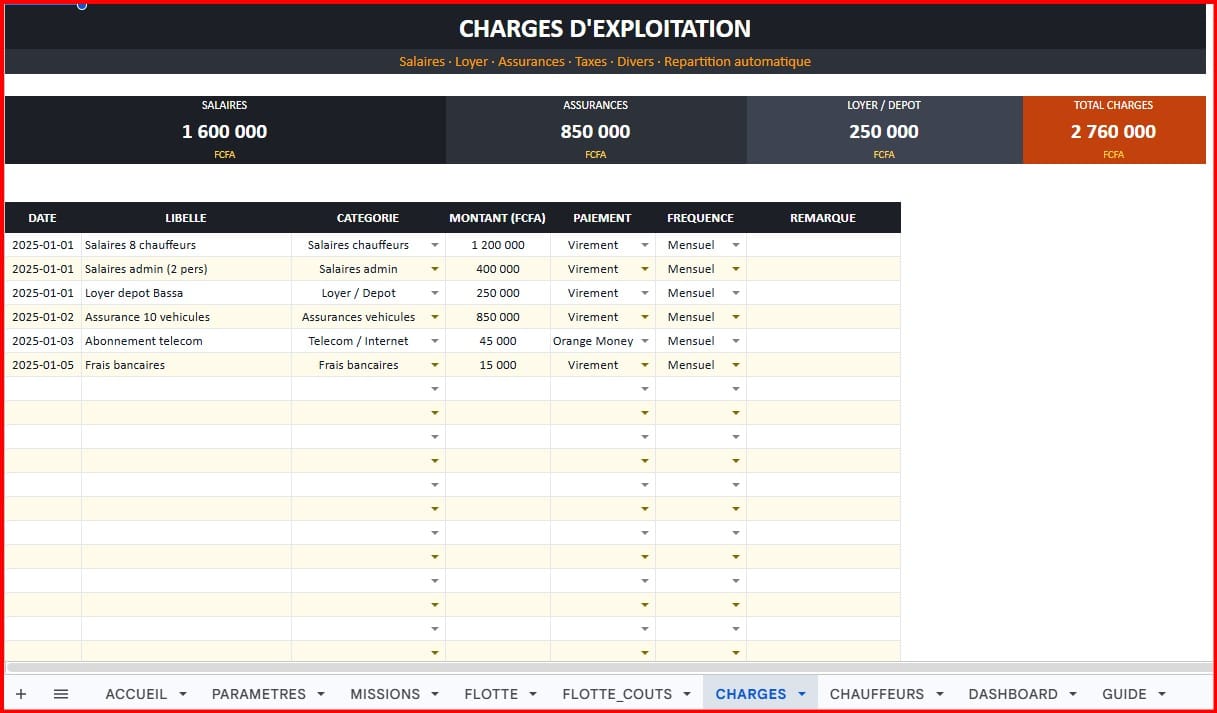Click the Abonnement telecom libelle cell
The width and height of the screenshot is (1217, 713).
pyautogui.click(x=187, y=341)
